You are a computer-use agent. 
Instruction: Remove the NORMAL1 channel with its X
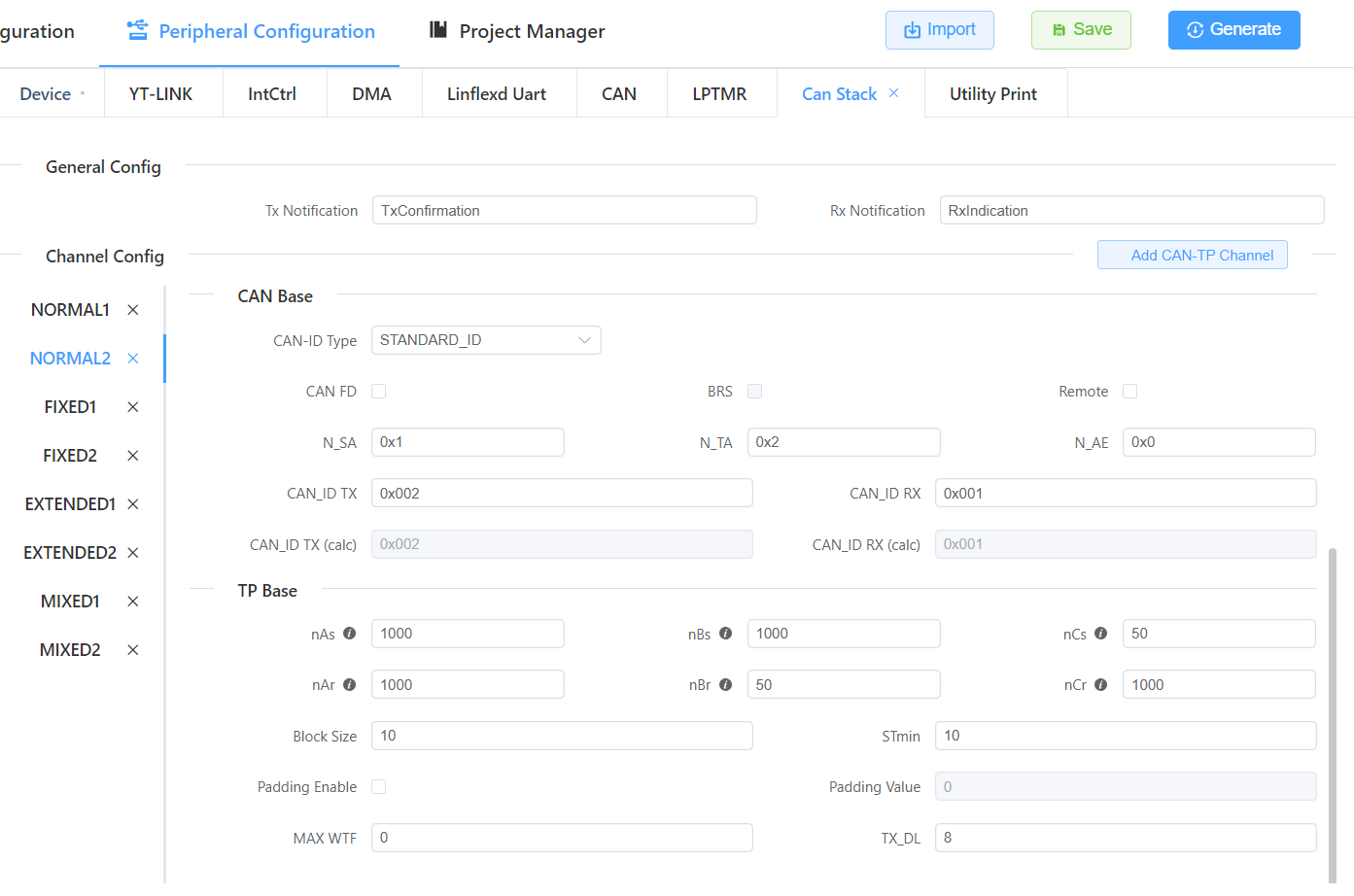click(x=133, y=310)
